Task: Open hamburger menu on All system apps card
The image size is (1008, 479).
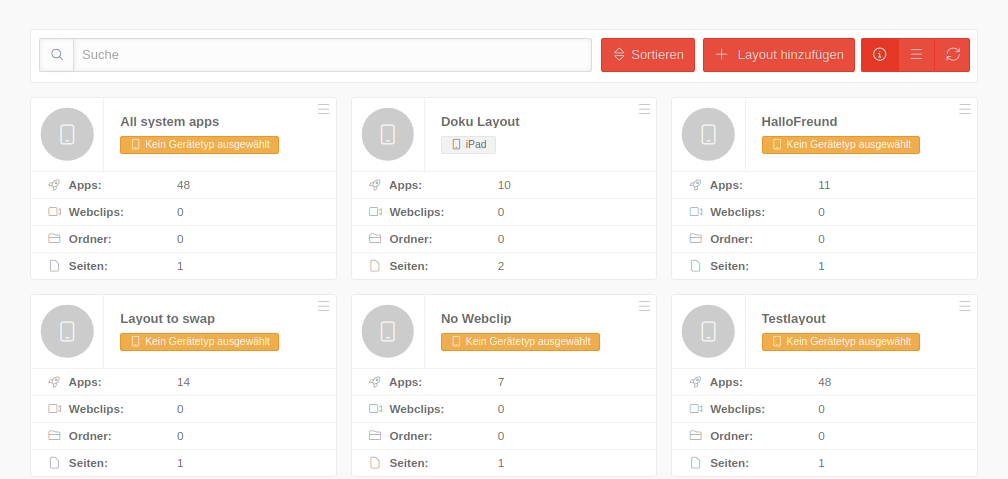Action: [324, 109]
